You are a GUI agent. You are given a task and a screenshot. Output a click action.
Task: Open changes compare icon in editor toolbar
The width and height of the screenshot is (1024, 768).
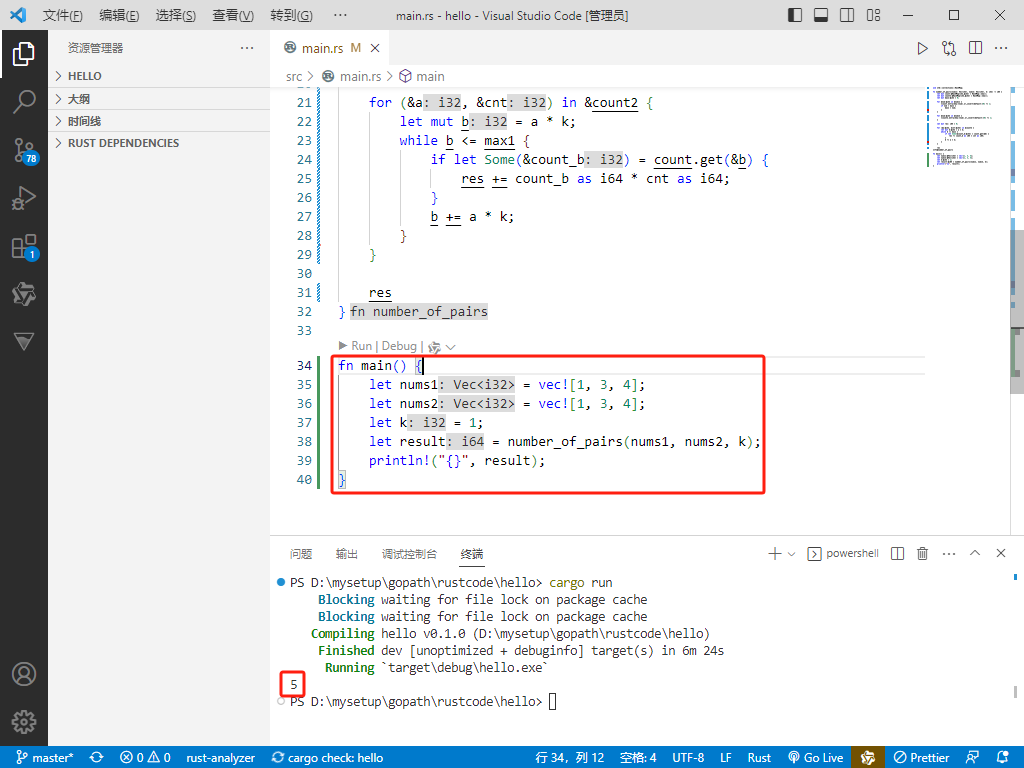click(949, 48)
